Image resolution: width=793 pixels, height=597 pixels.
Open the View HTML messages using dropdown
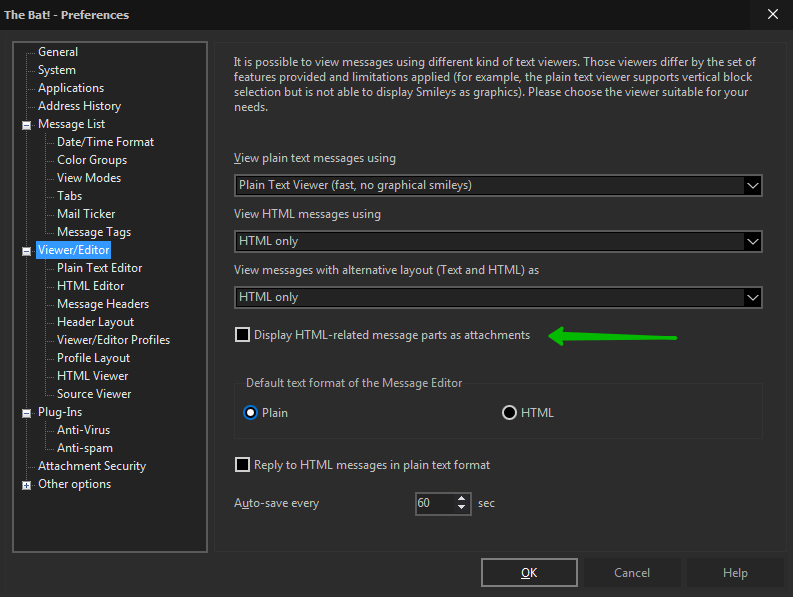(x=498, y=241)
